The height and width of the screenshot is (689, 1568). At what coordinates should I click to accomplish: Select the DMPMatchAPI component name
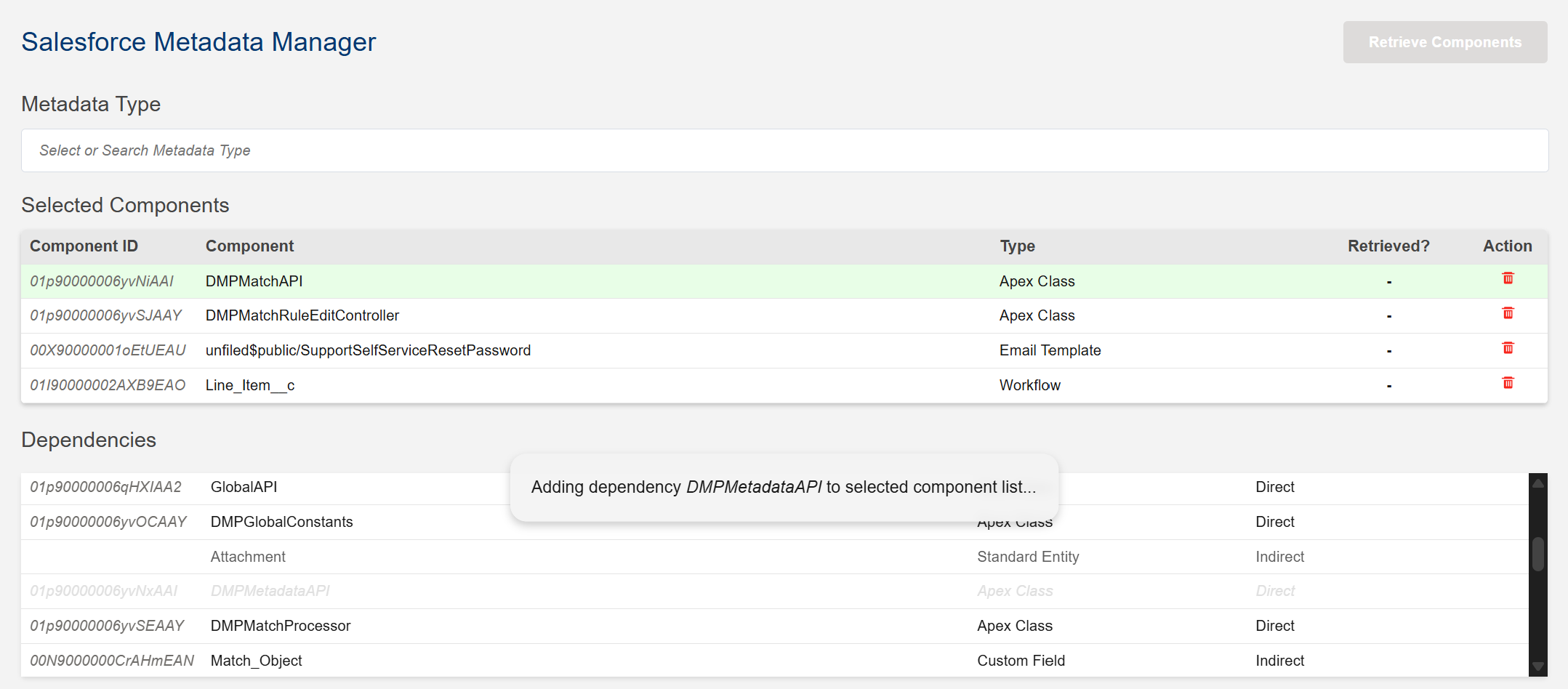(x=254, y=281)
